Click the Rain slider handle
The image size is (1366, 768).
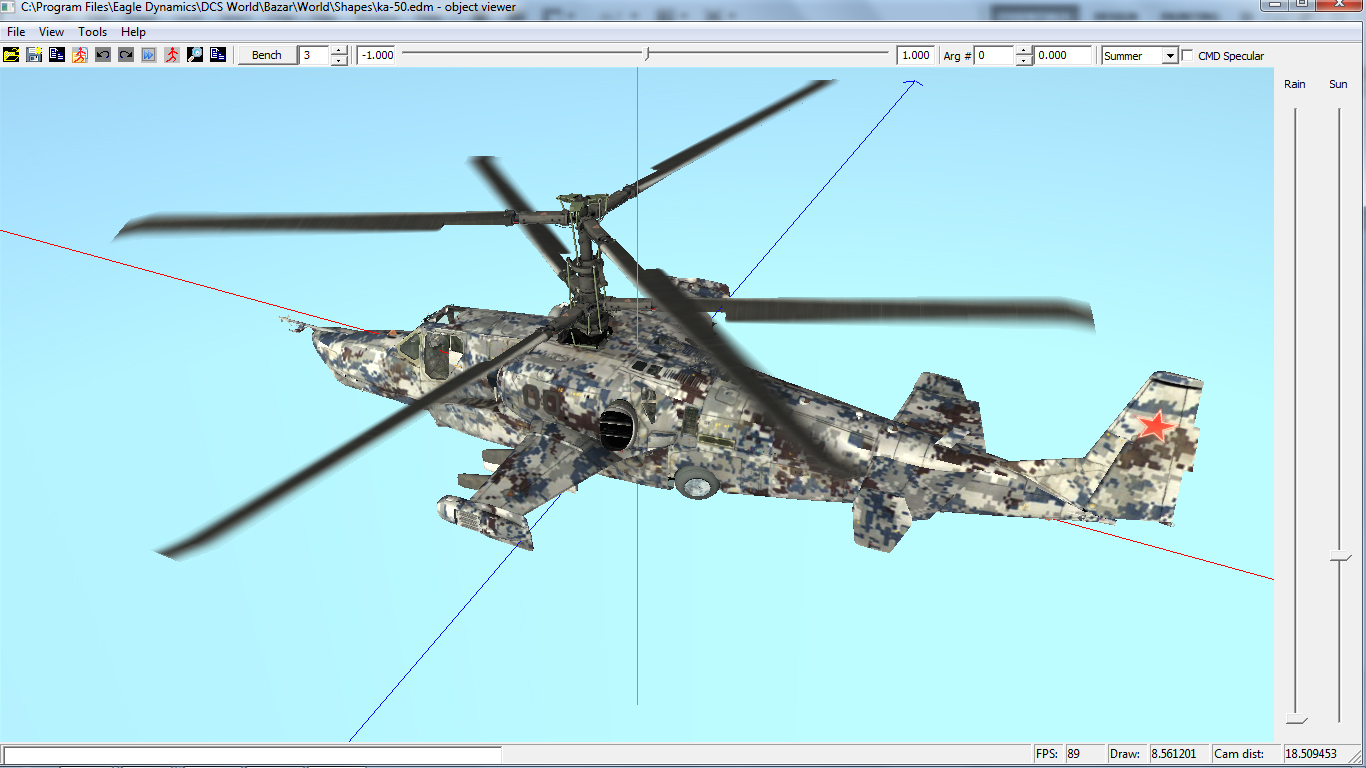pos(1296,720)
